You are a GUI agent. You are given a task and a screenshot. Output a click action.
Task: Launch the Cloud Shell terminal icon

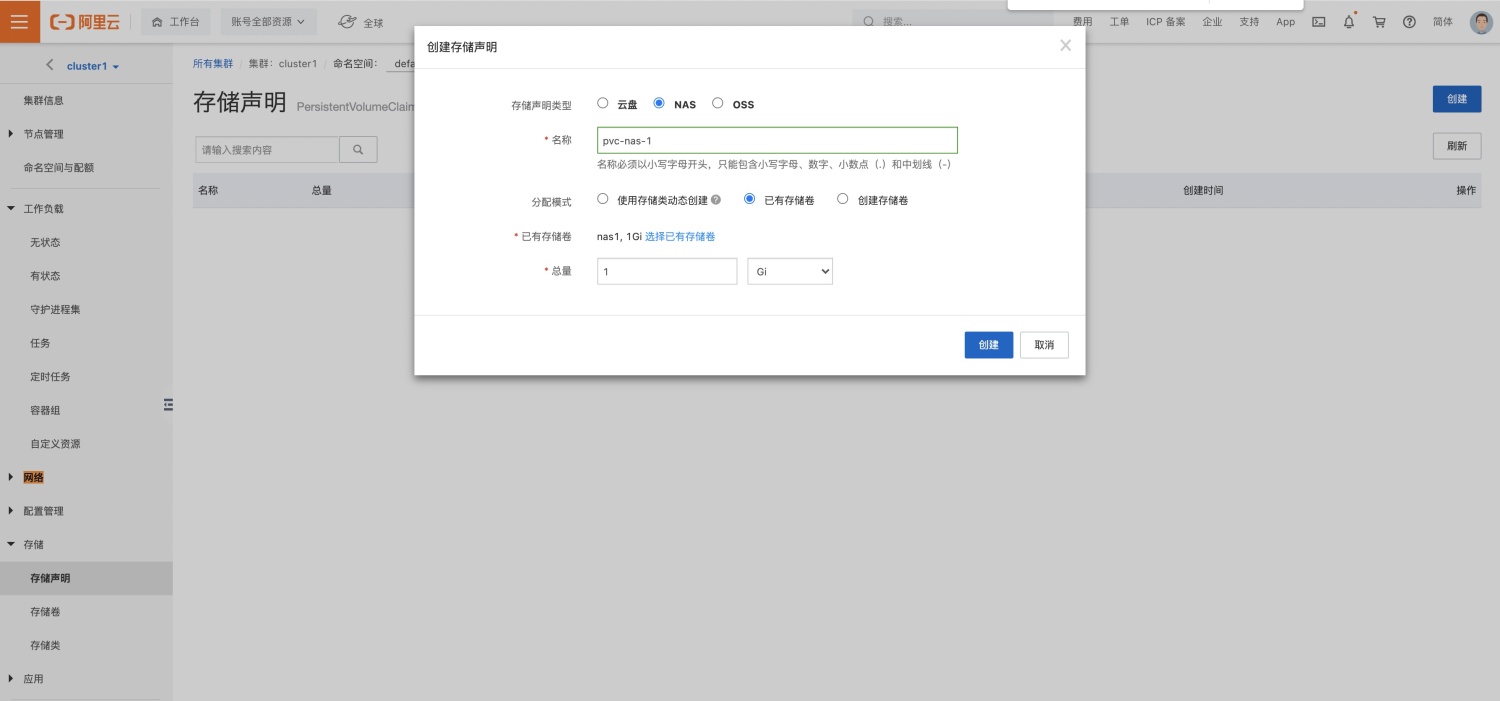[1319, 22]
